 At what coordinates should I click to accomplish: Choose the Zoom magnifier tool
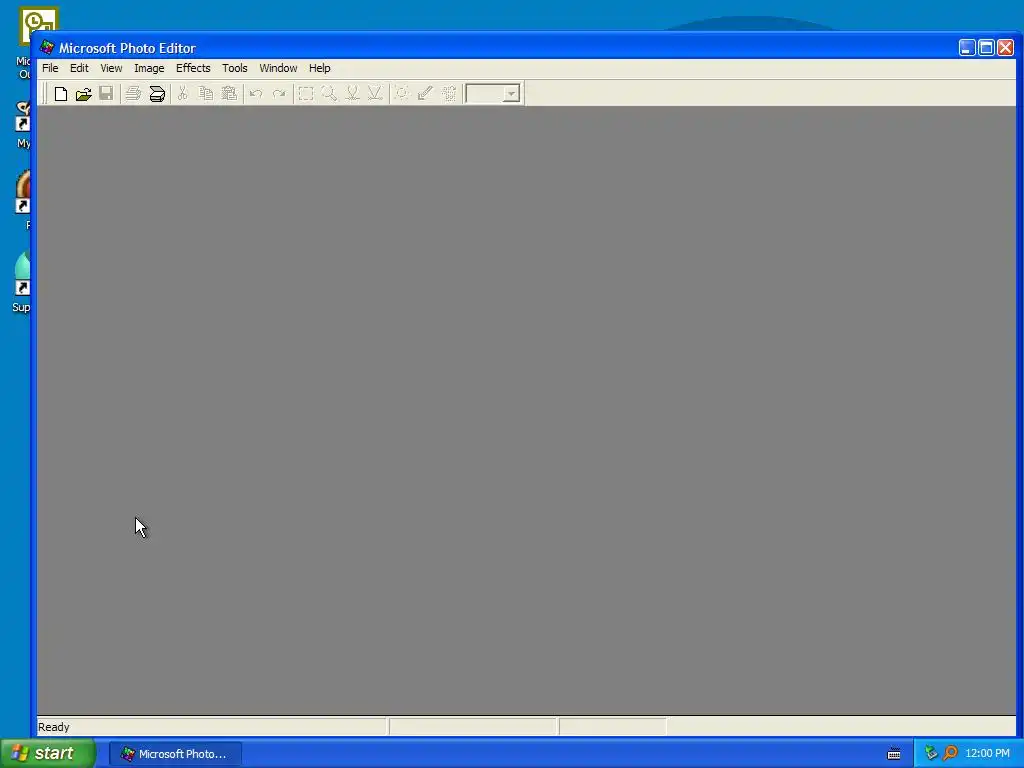(328, 93)
